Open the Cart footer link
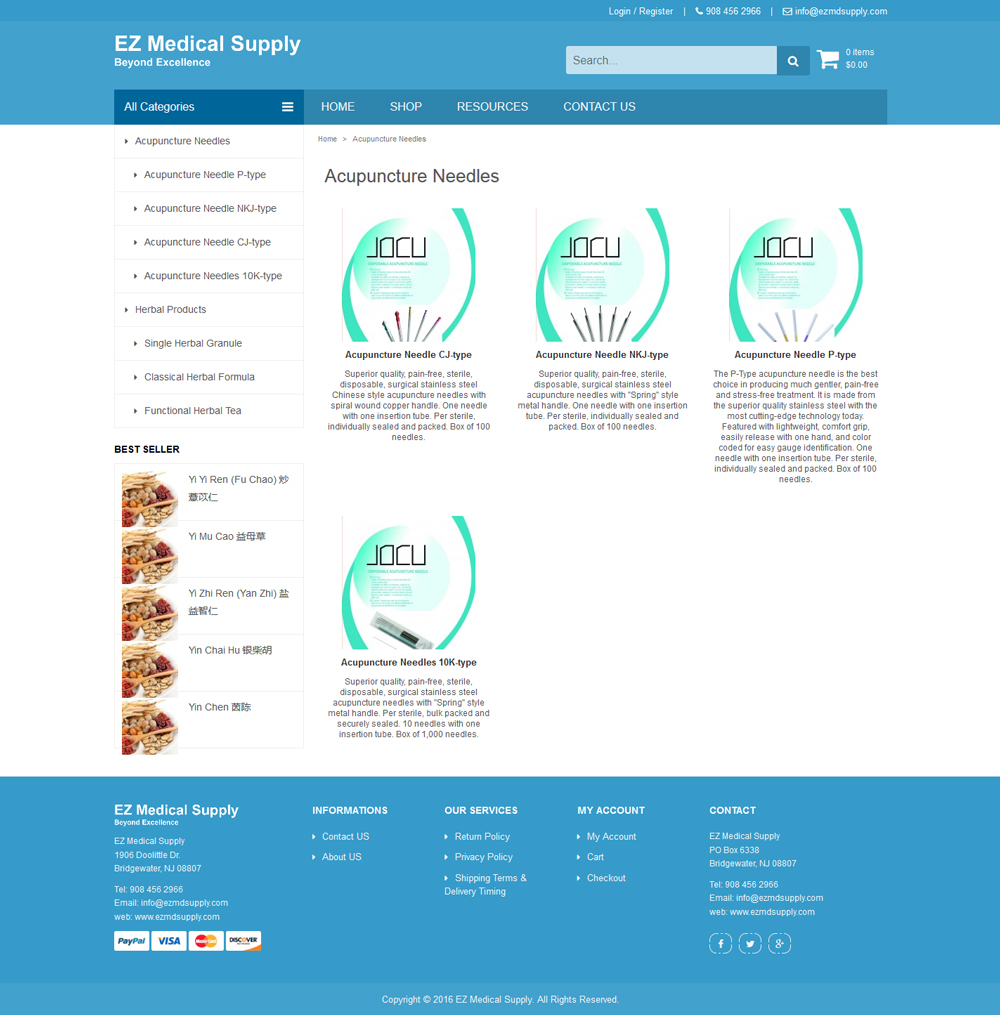Screen dimensions: 1000x1015 (x=595, y=856)
